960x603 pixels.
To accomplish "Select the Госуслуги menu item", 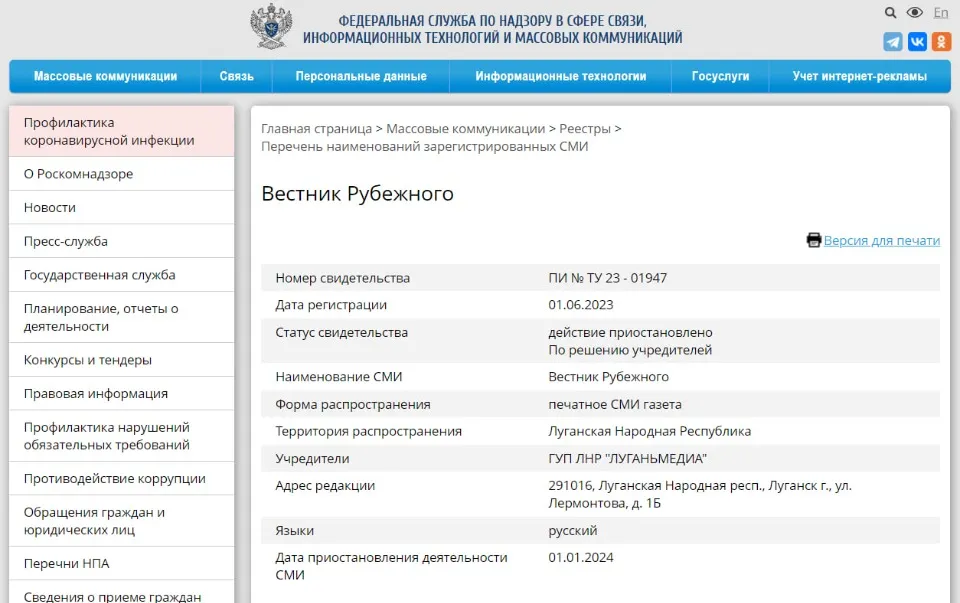I will [719, 76].
